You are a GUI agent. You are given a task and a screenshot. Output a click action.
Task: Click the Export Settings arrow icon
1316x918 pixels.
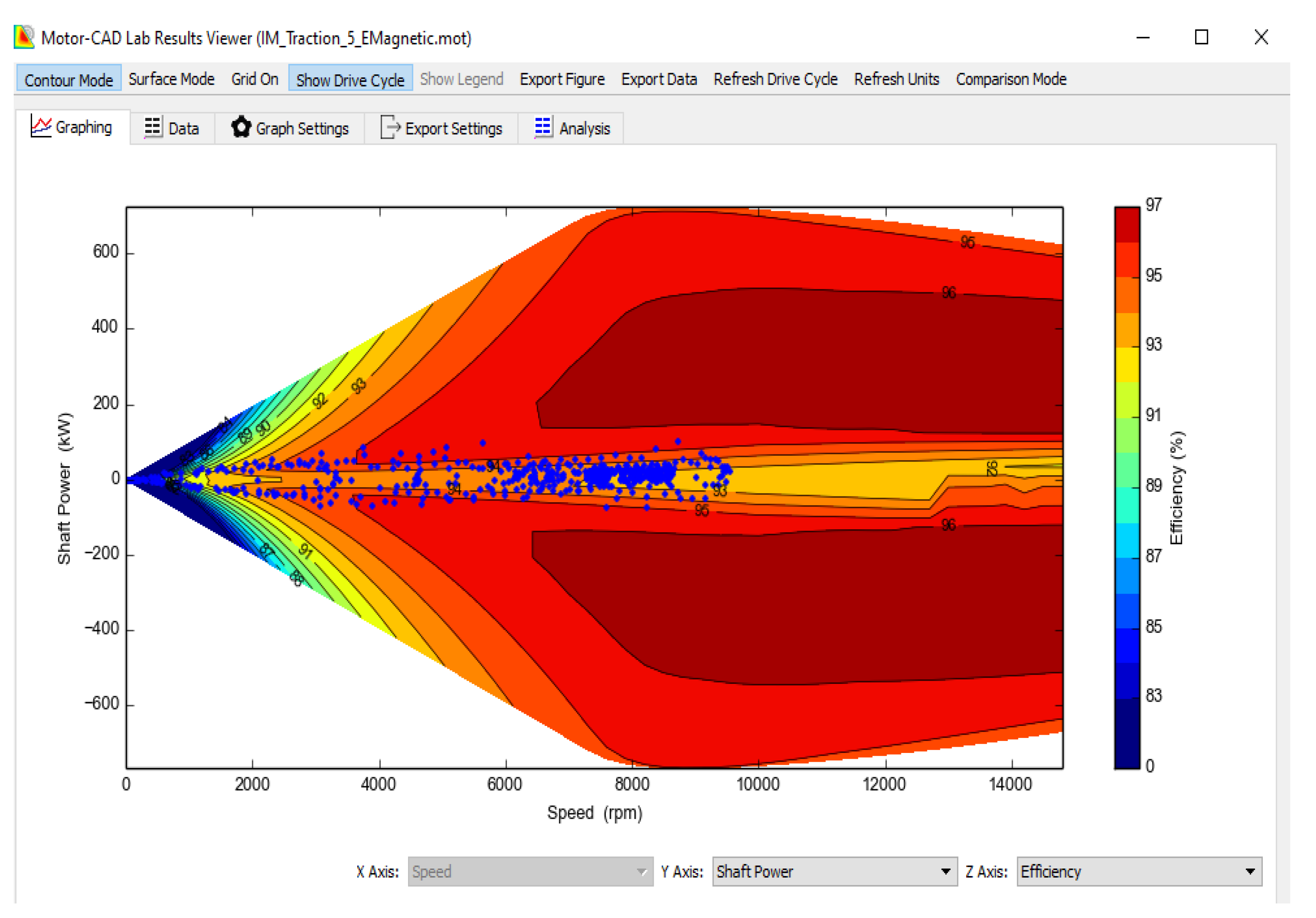(x=390, y=127)
